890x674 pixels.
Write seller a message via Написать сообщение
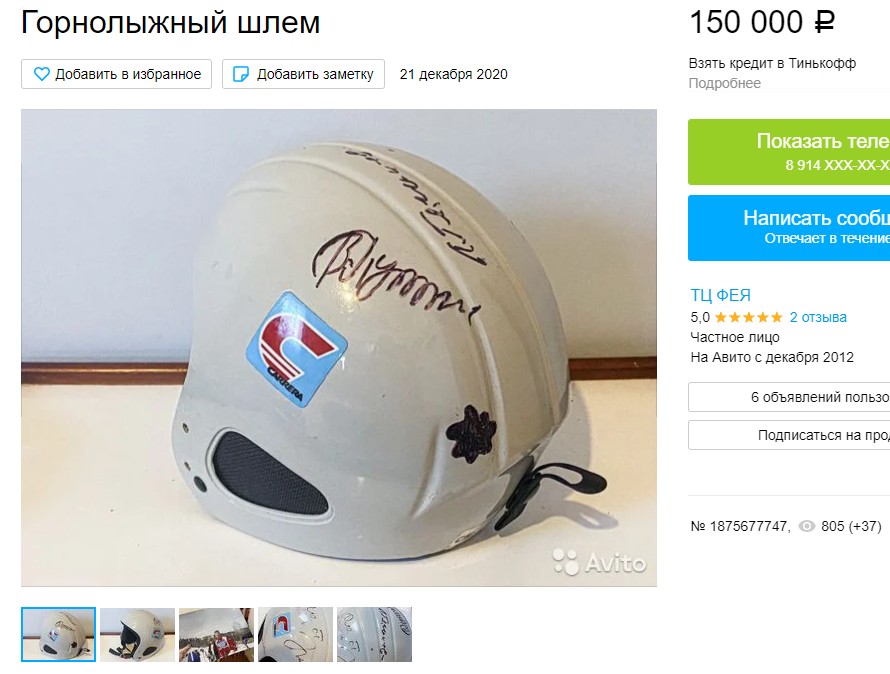[x=789, y=228]
